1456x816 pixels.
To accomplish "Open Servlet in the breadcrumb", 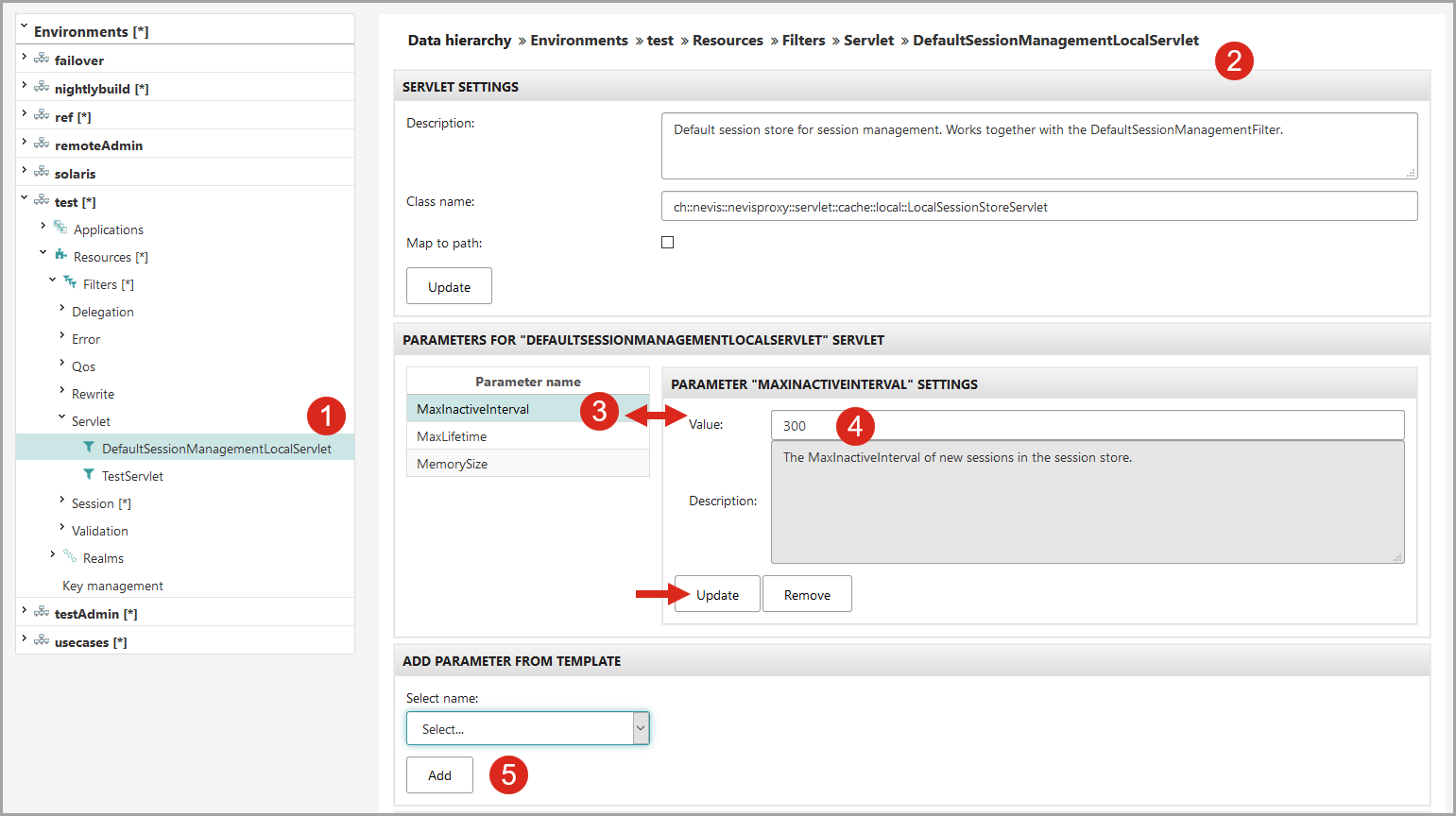I will pos(868,40).
